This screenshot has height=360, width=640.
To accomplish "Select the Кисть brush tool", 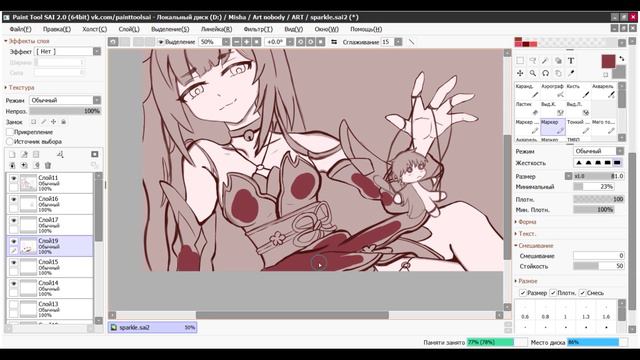I will tap(578, 91).
